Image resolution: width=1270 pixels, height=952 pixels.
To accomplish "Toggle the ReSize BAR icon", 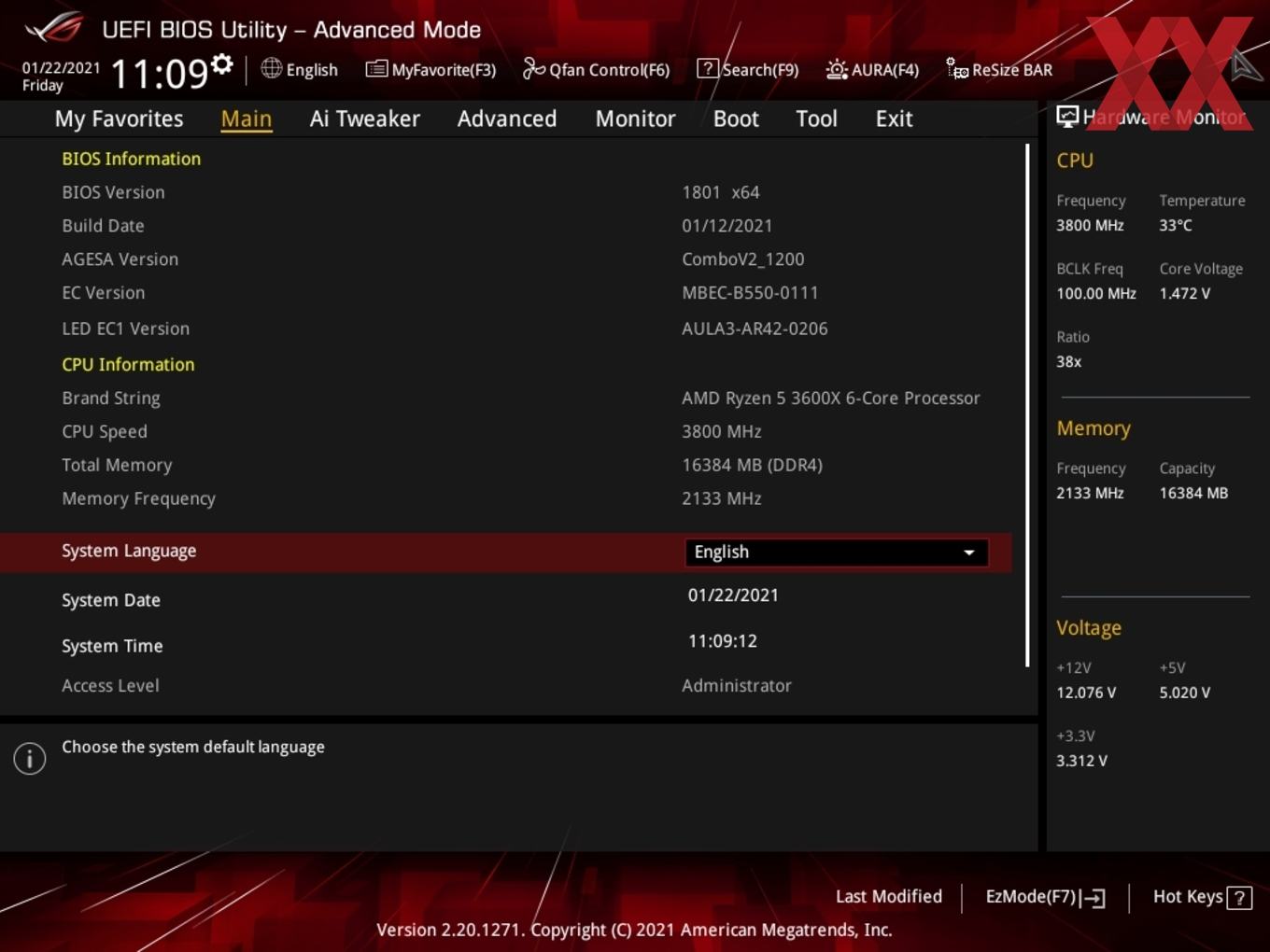I will 957,68.
